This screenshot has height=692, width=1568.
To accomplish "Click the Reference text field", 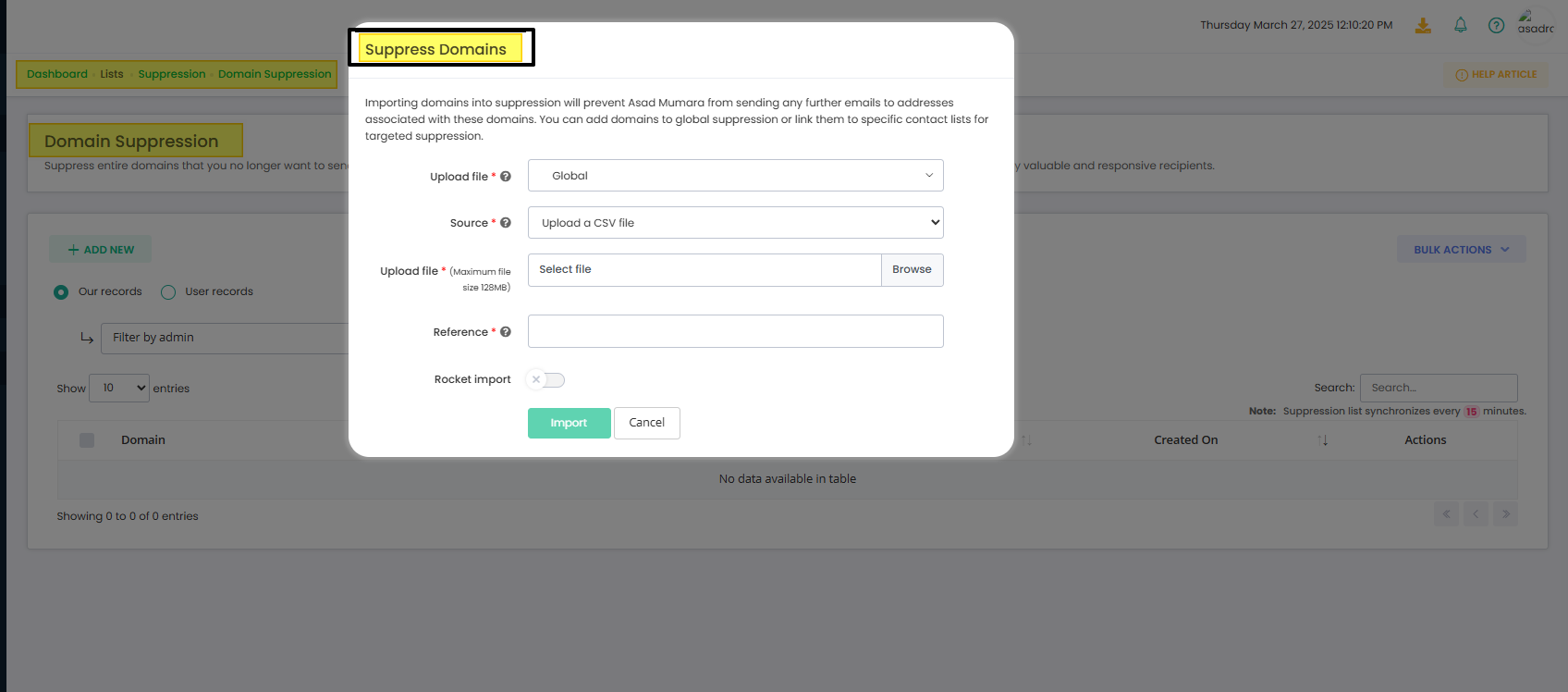I will [x=736, y=331].
